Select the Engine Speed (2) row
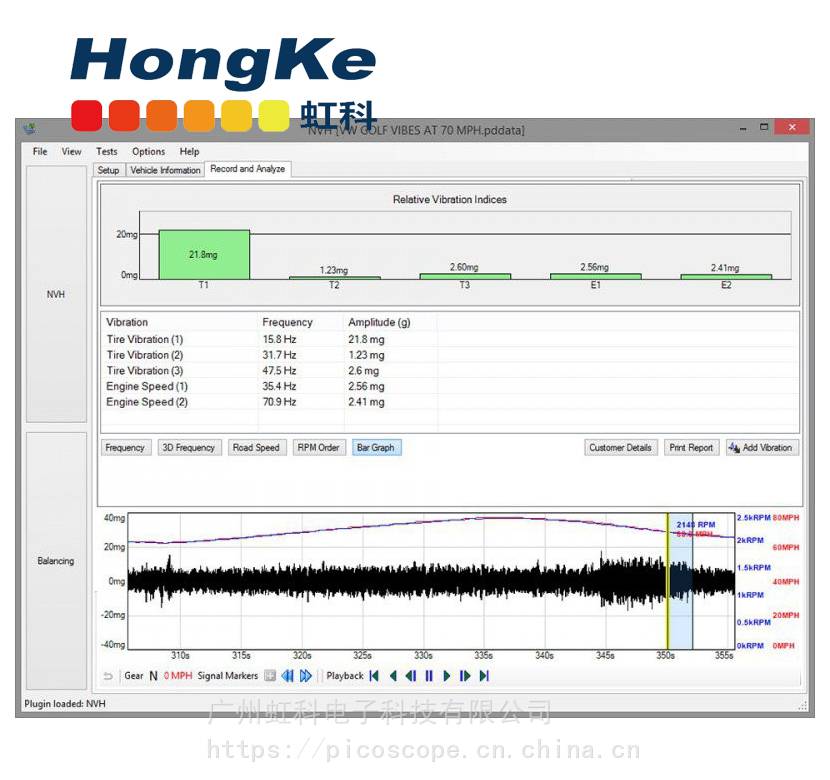 pos(449,402)
